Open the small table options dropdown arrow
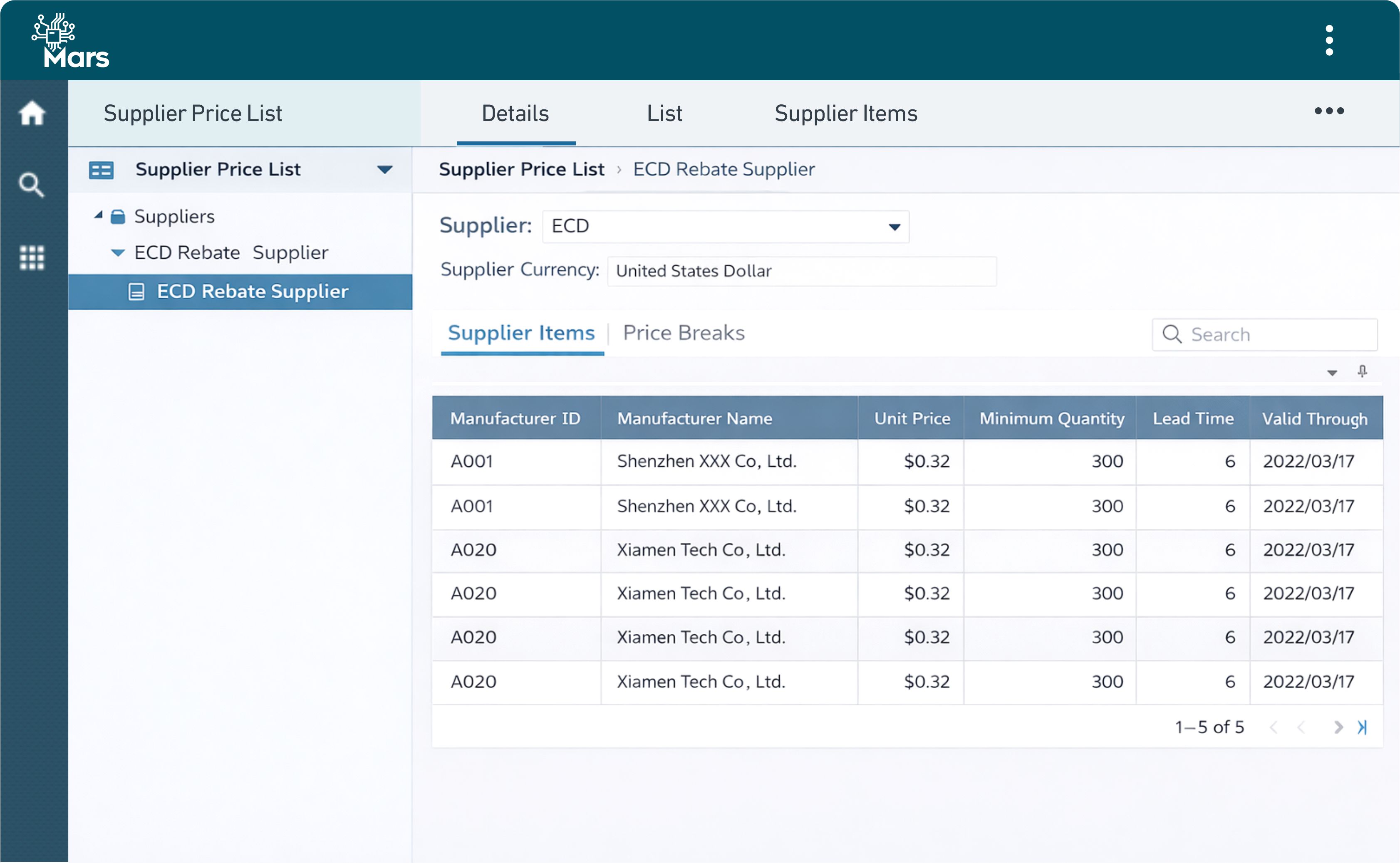Image resolution: width=1400 pixels, height=863 pixels. 1332,373
